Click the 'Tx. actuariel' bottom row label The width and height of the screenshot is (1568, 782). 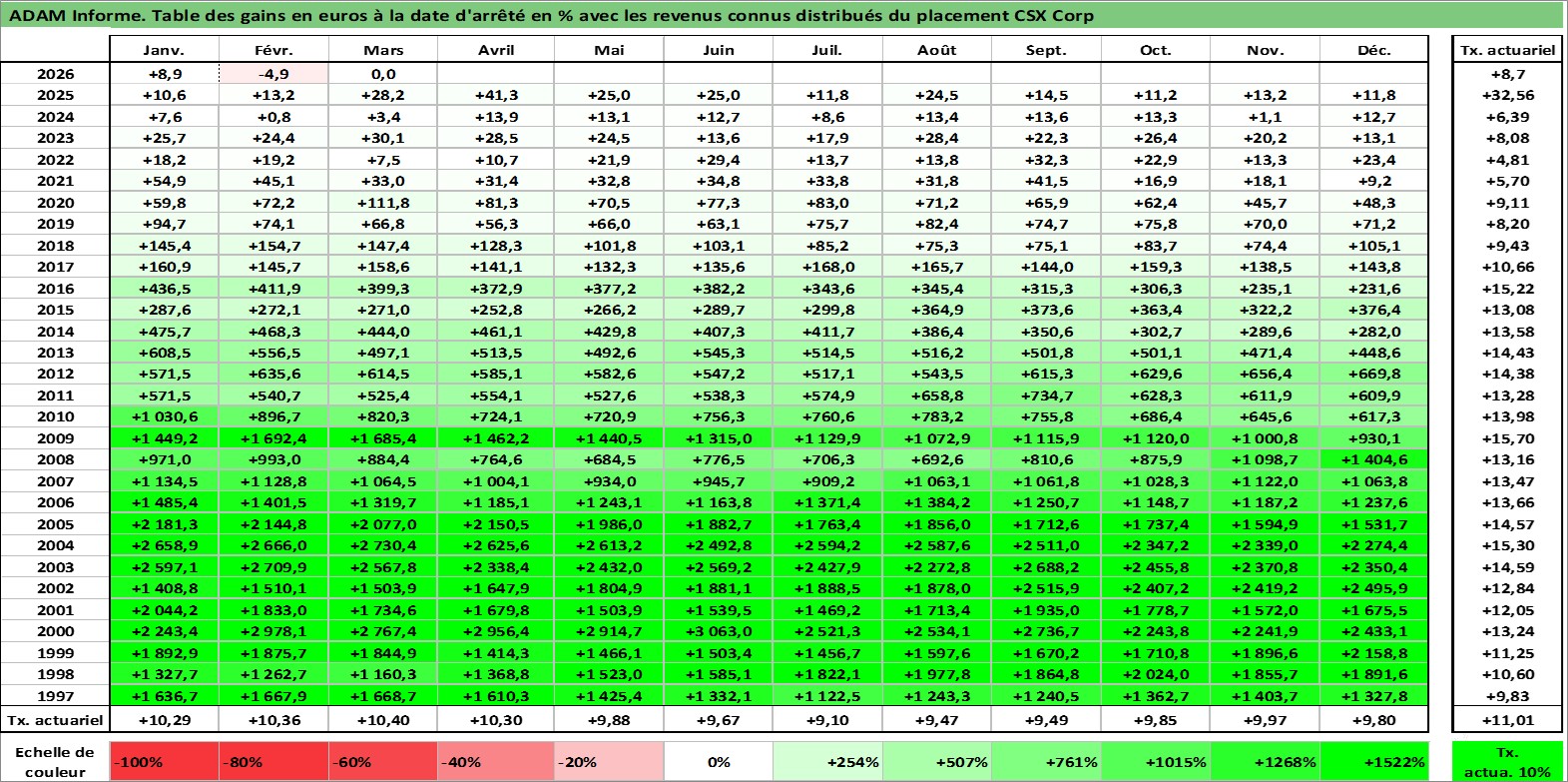tap(55, 720)
